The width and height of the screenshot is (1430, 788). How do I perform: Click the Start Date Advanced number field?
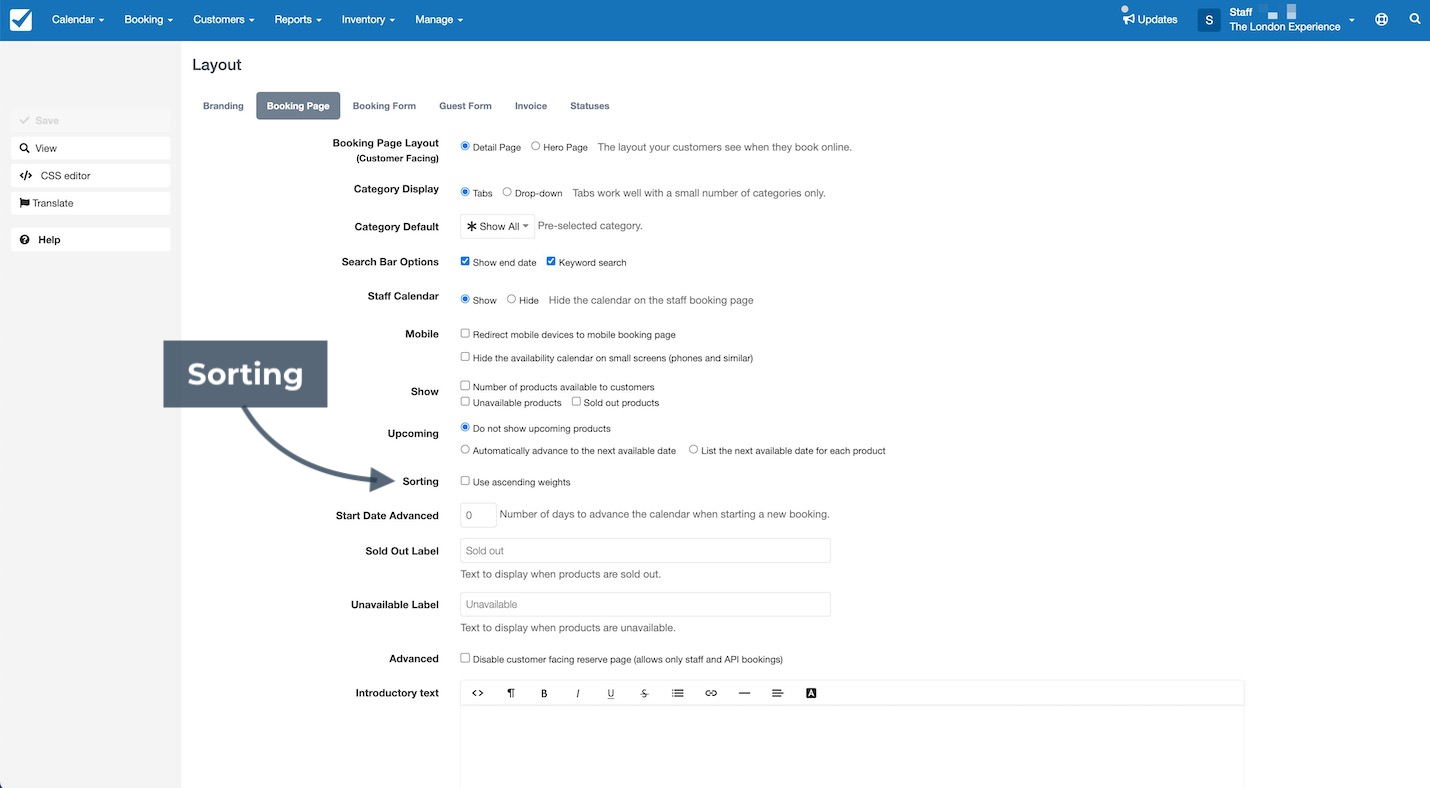tap(478, 515)
